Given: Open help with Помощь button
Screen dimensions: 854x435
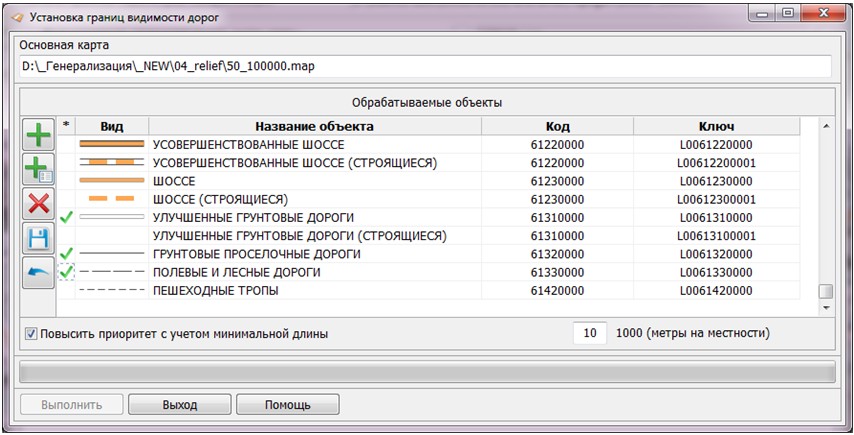Looking at the screenshot, I should 288,405.
